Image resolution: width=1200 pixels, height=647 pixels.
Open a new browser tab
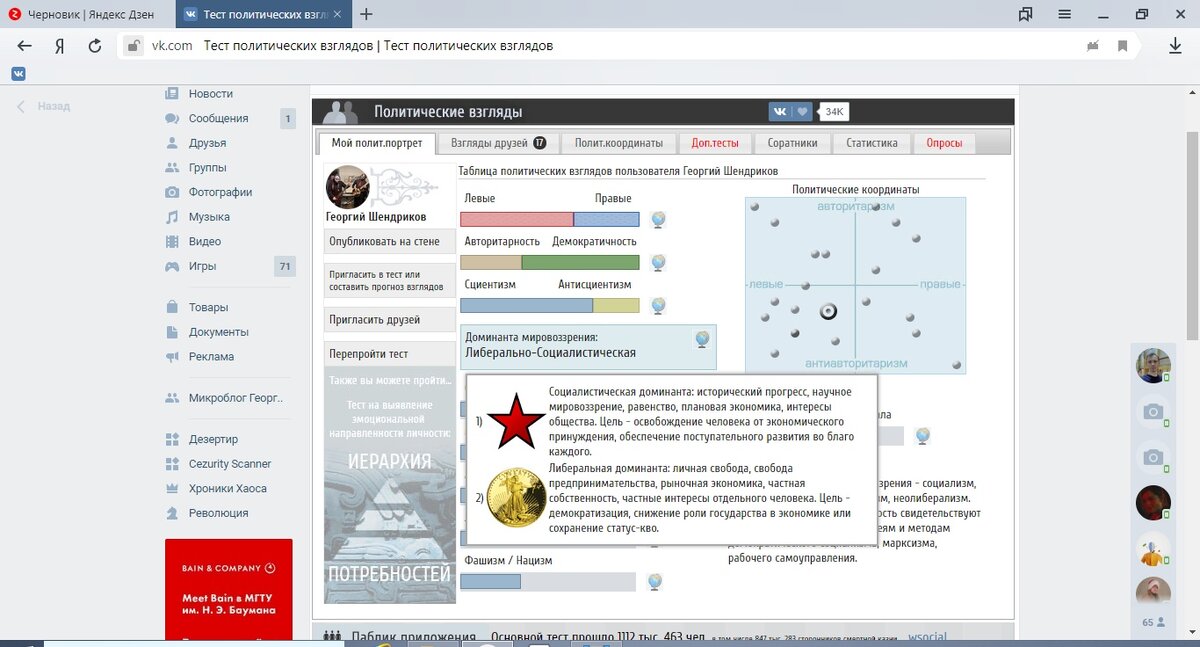(x=366, y=14)
